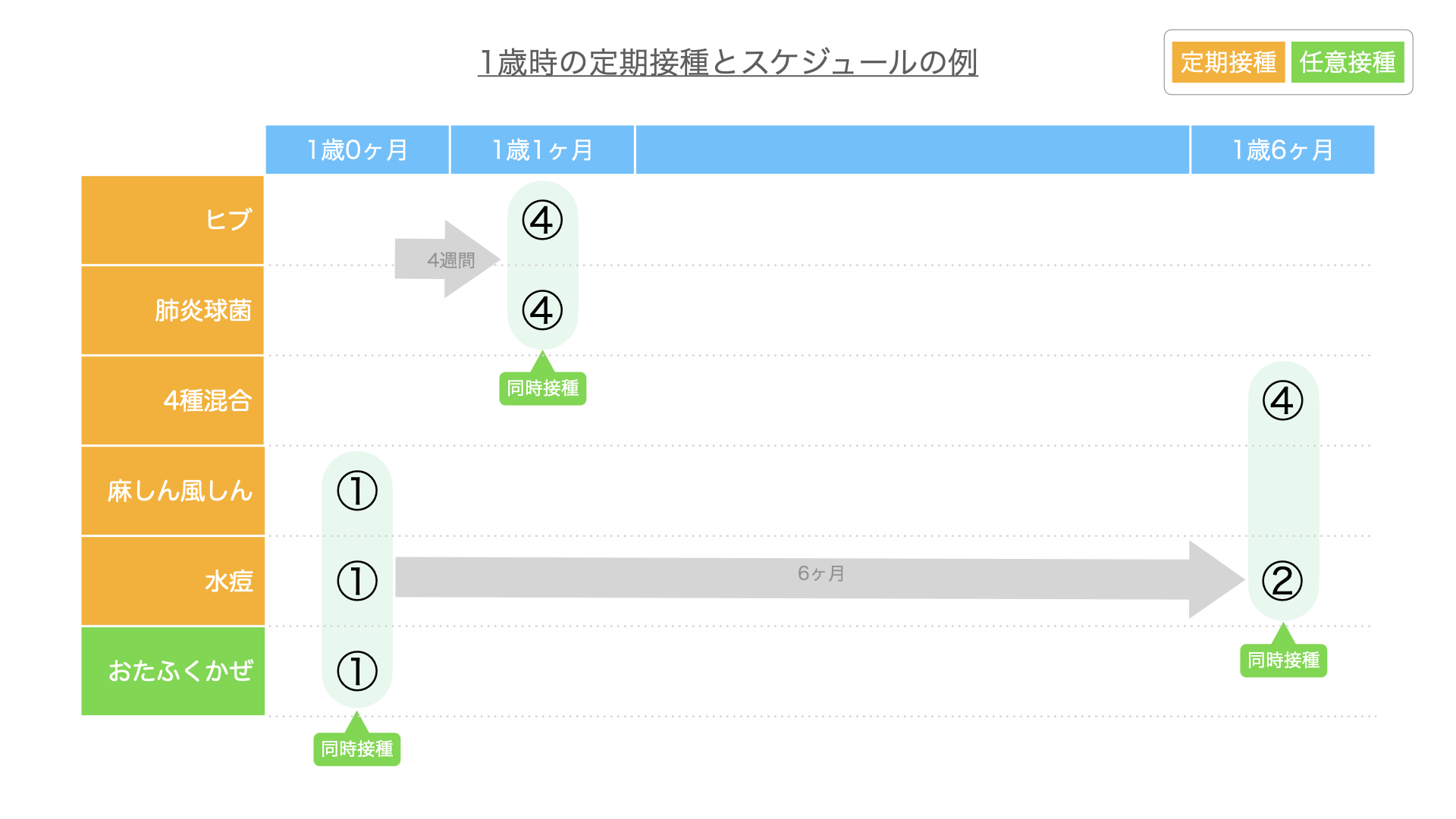1456x819 pixels.
Task: Click the circled 4 in the 4種混合 row
Action: pos(1283,400)
